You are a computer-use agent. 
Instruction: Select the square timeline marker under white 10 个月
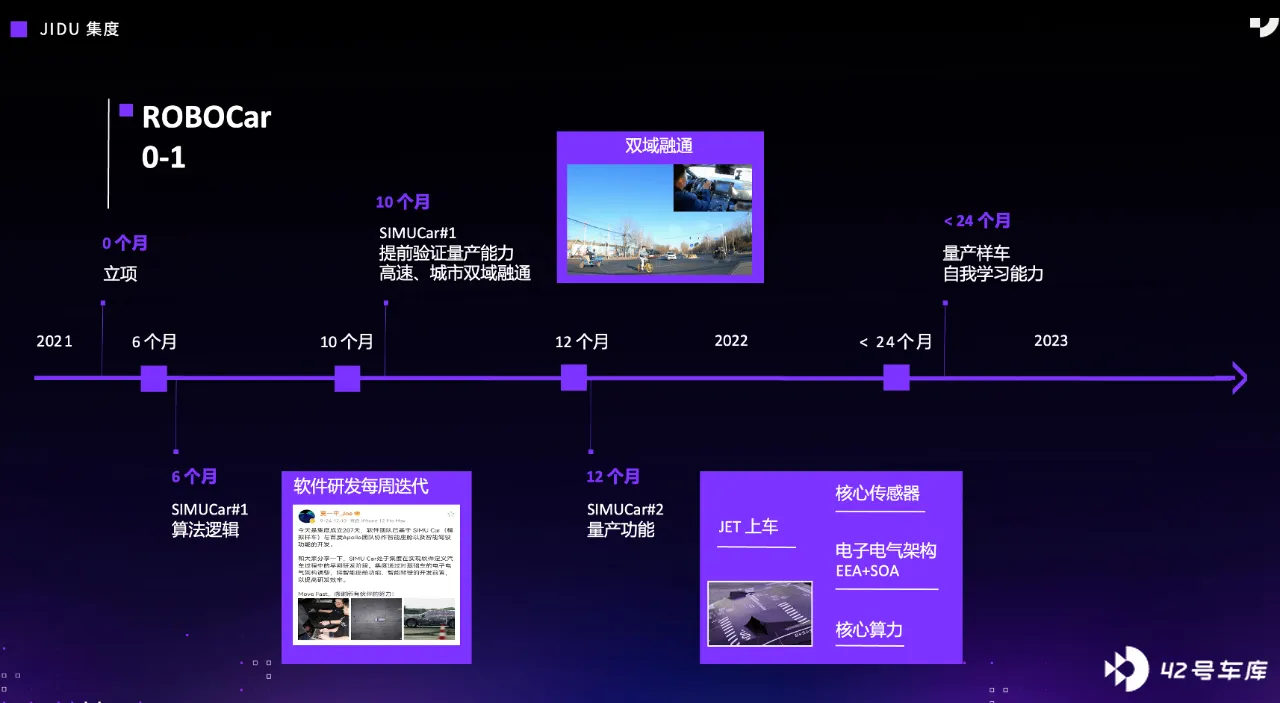click(347, 378)
